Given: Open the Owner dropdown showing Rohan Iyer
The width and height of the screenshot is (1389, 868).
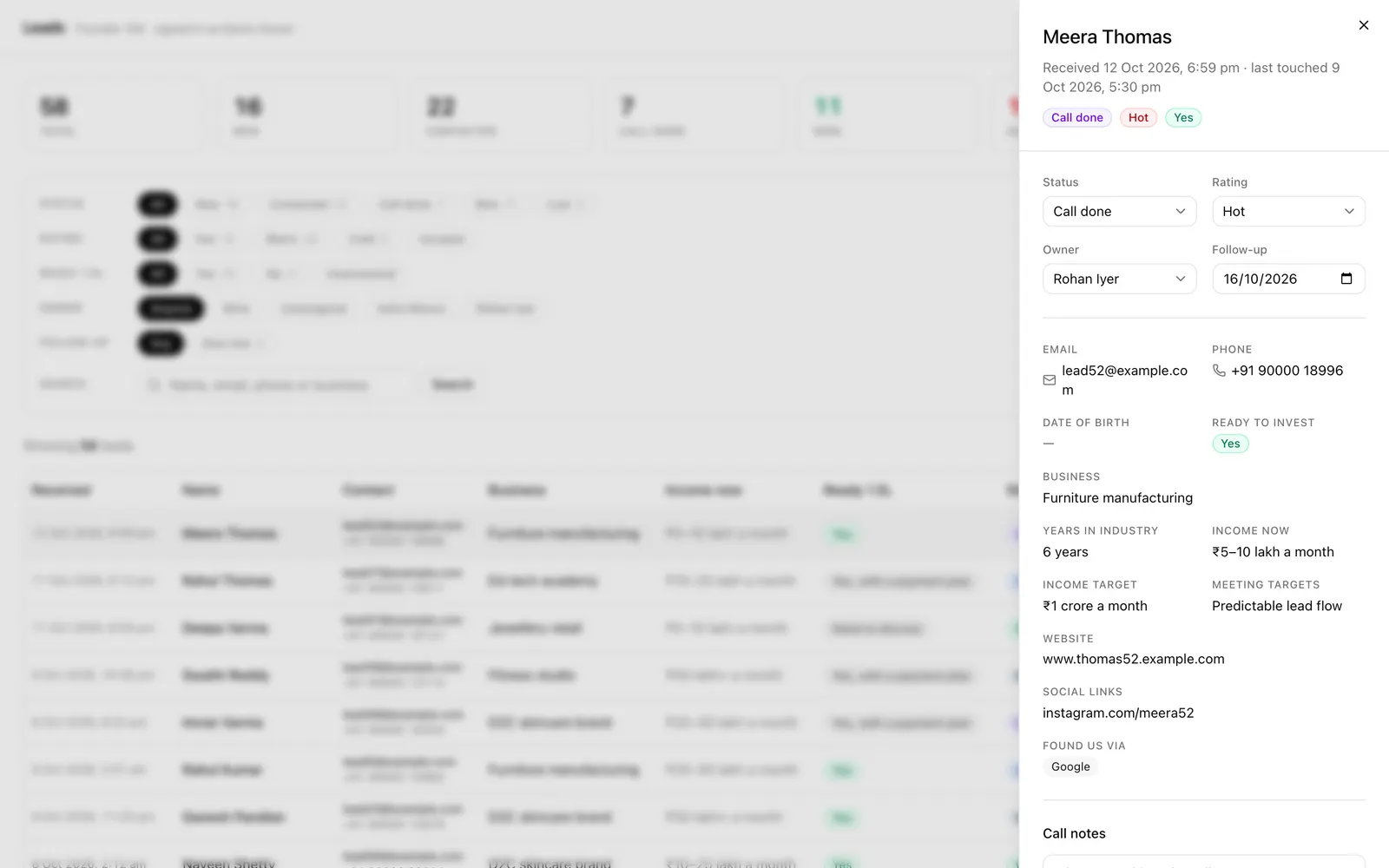Looking at the screenshot, I should 1119,279.
